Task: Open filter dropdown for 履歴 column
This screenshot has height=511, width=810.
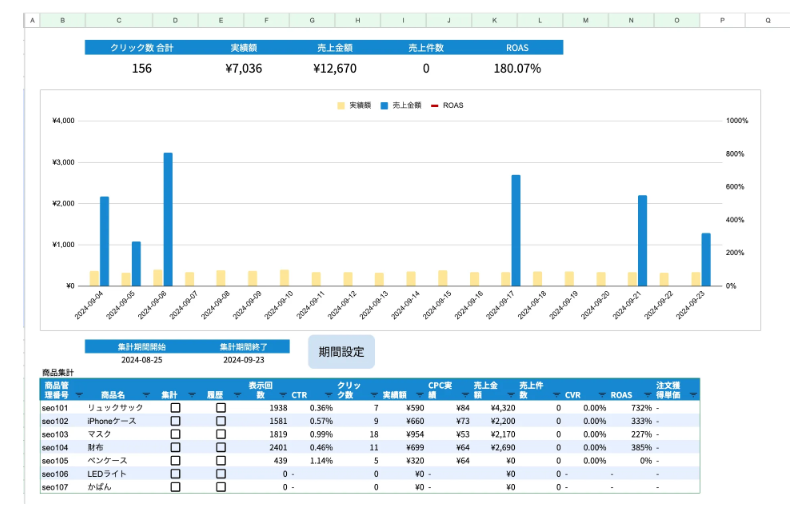Action: 237,395
